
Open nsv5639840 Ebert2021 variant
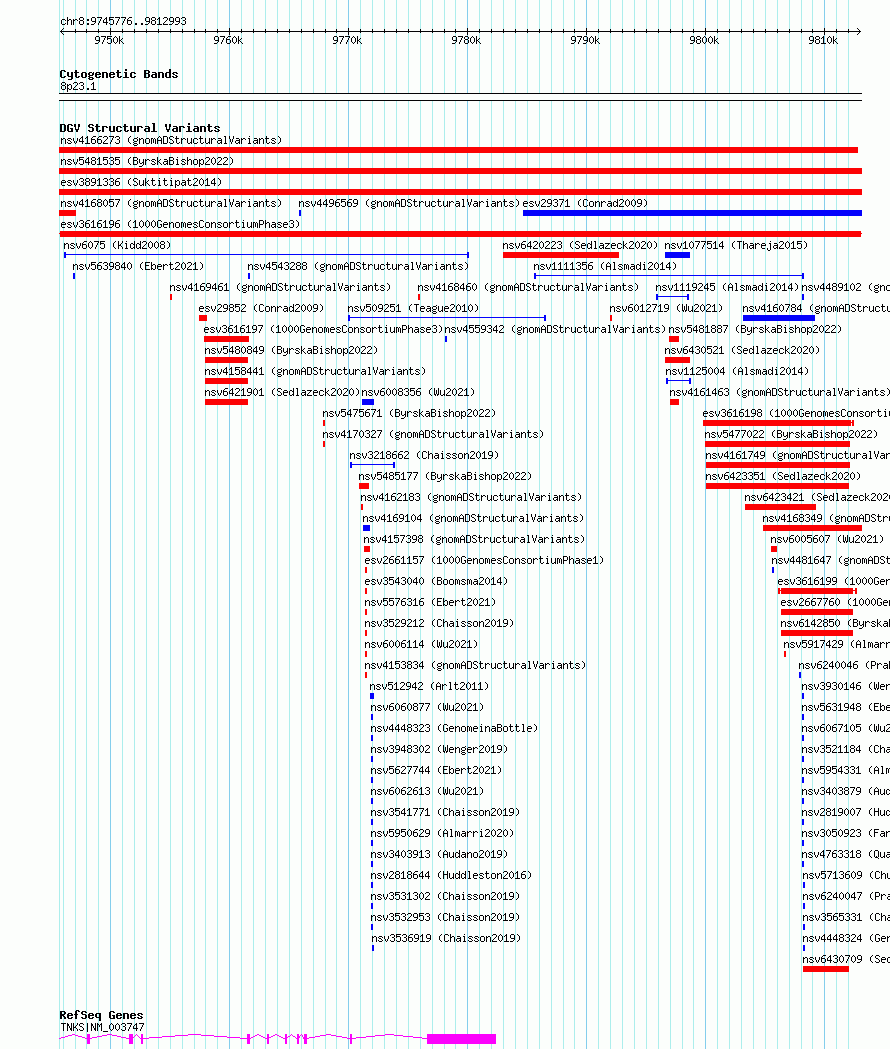[x=138, y=266]
